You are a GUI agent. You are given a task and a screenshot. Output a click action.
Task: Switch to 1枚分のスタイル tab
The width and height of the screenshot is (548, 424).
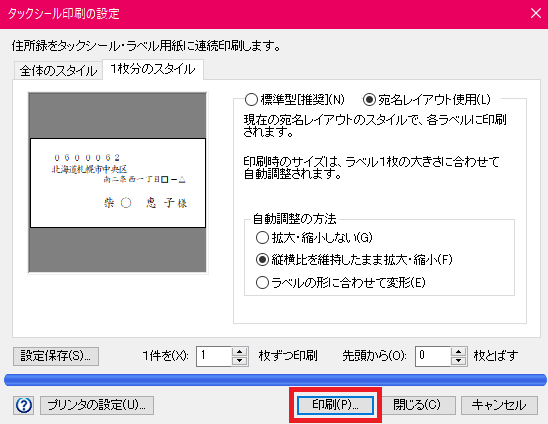[x=153, y=69]
